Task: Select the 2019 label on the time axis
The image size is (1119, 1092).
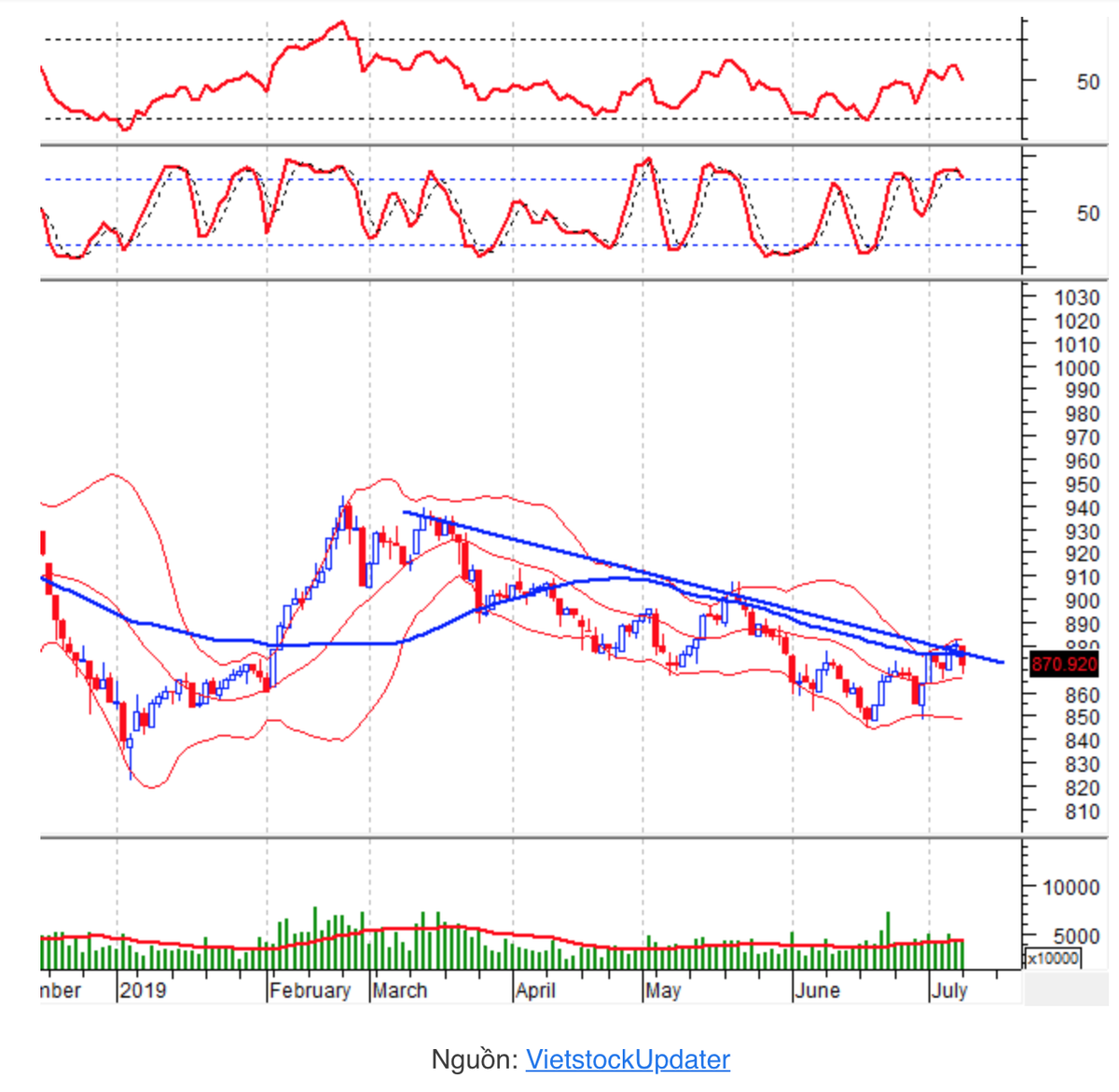Action: (x=143, y=989)
